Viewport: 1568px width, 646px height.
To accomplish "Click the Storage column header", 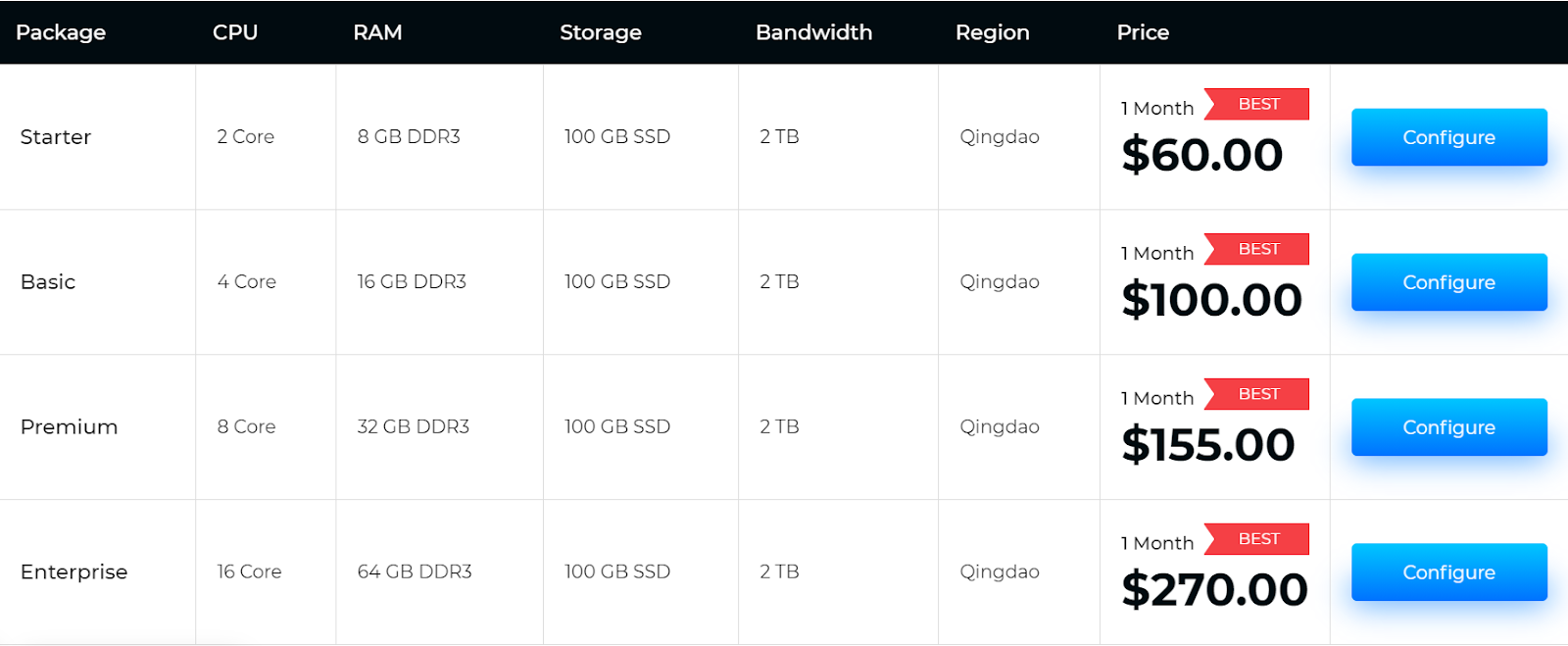I will (x=601, y=32).
